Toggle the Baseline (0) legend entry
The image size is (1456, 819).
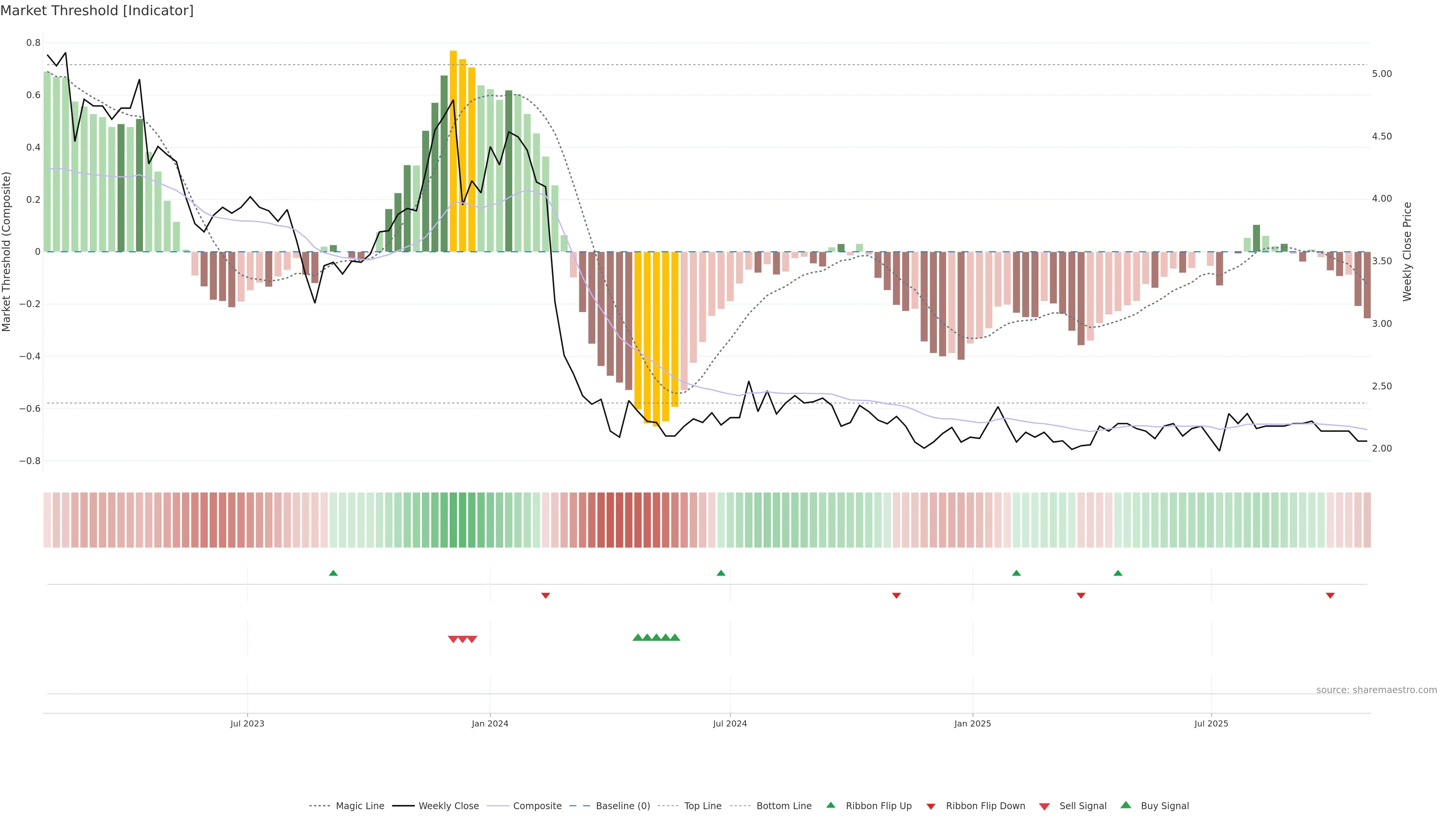pos(623,806)
